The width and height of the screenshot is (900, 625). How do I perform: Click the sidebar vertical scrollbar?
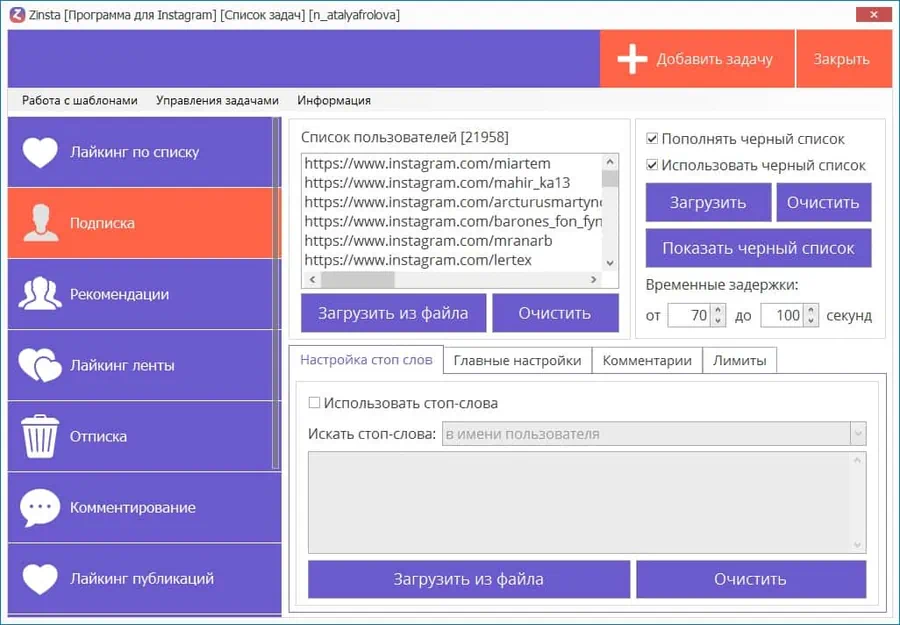coord(276,294)
